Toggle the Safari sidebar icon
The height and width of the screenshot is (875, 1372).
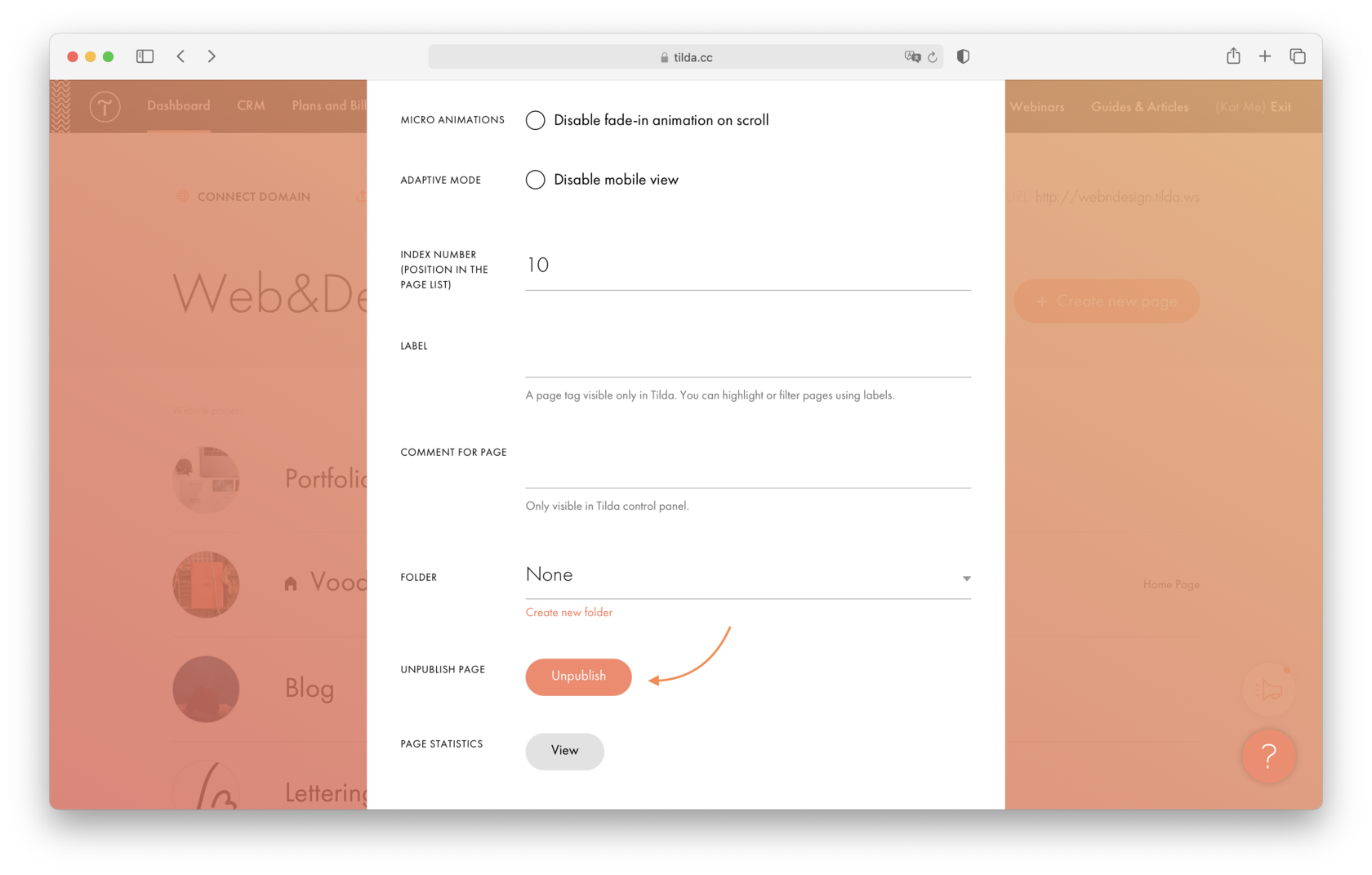pos(145,56)
